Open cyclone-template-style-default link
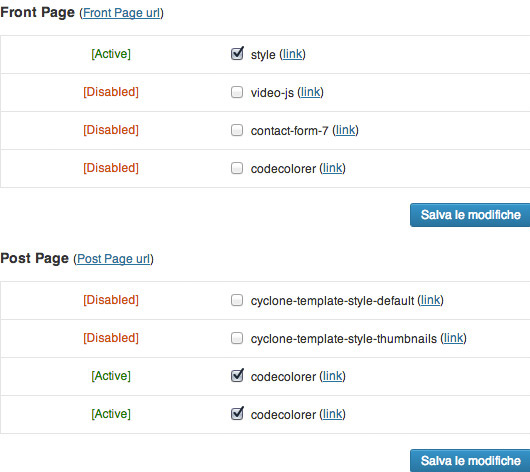 coord(430,300)
